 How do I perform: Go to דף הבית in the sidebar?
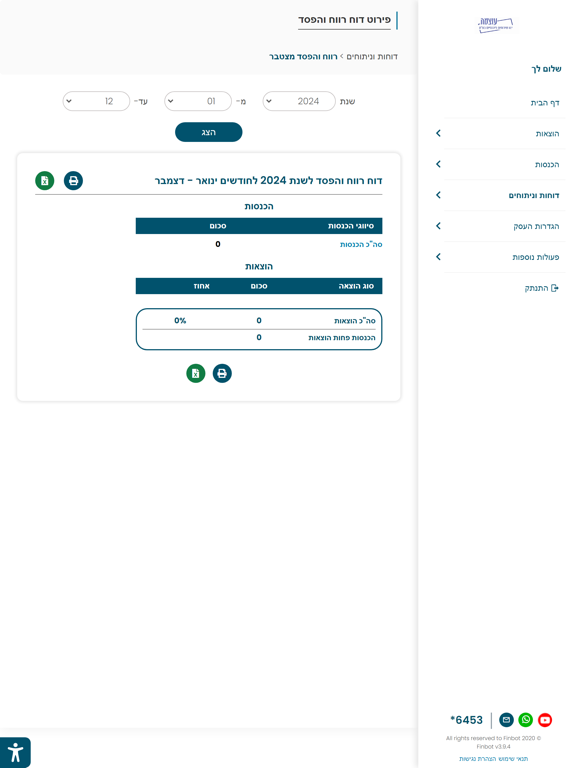545,103
